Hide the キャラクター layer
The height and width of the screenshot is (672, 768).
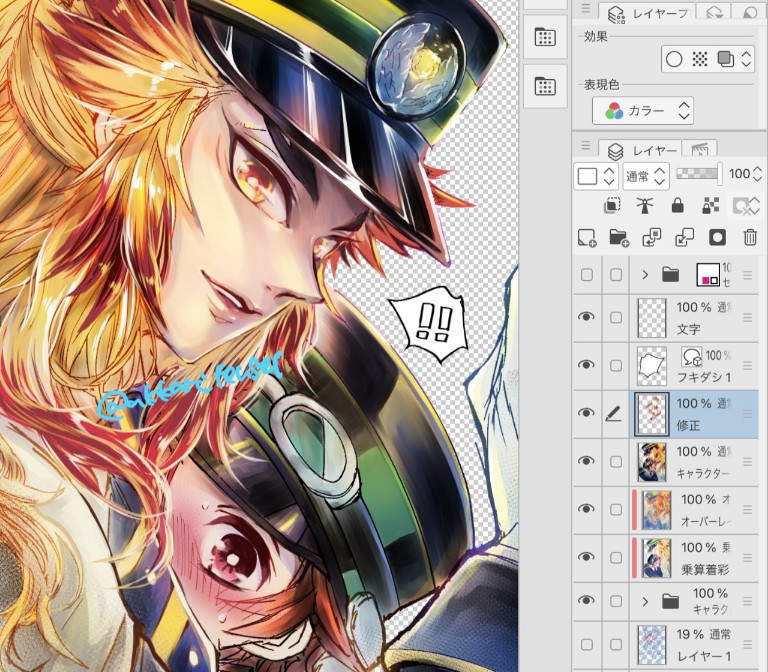[586, 461]
